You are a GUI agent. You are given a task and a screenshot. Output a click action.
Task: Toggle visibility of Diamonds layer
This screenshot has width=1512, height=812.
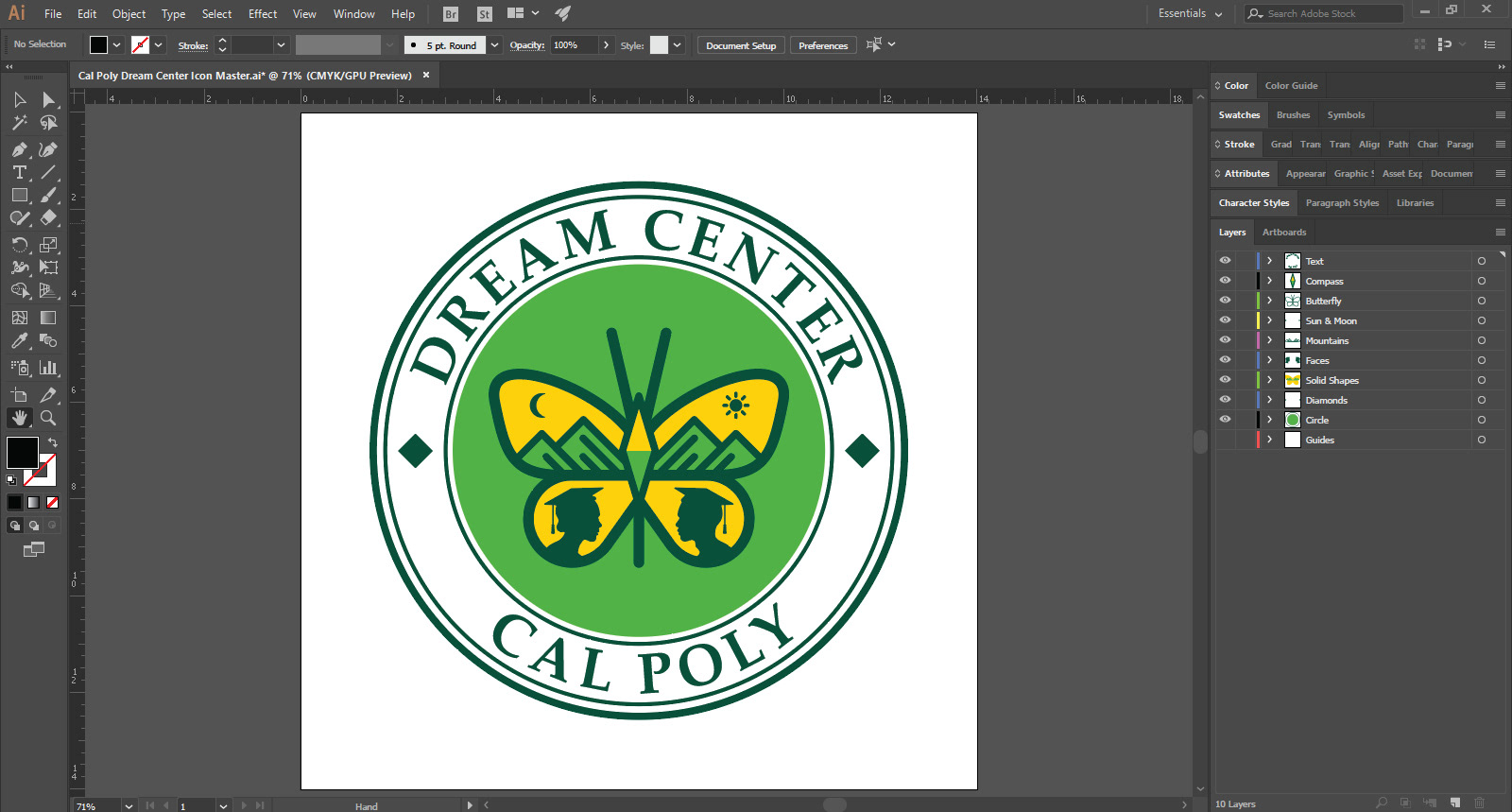1226,400
